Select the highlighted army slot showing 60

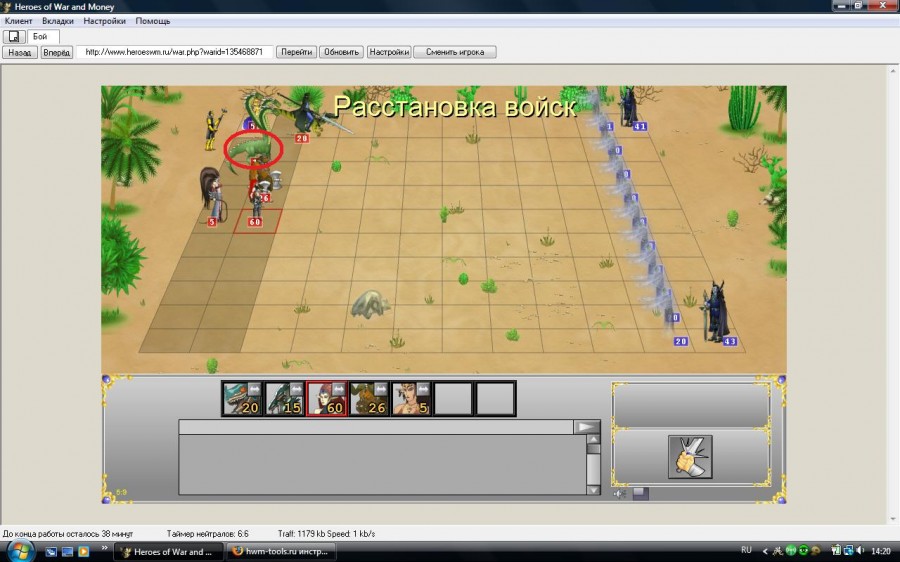click(327, 398)
